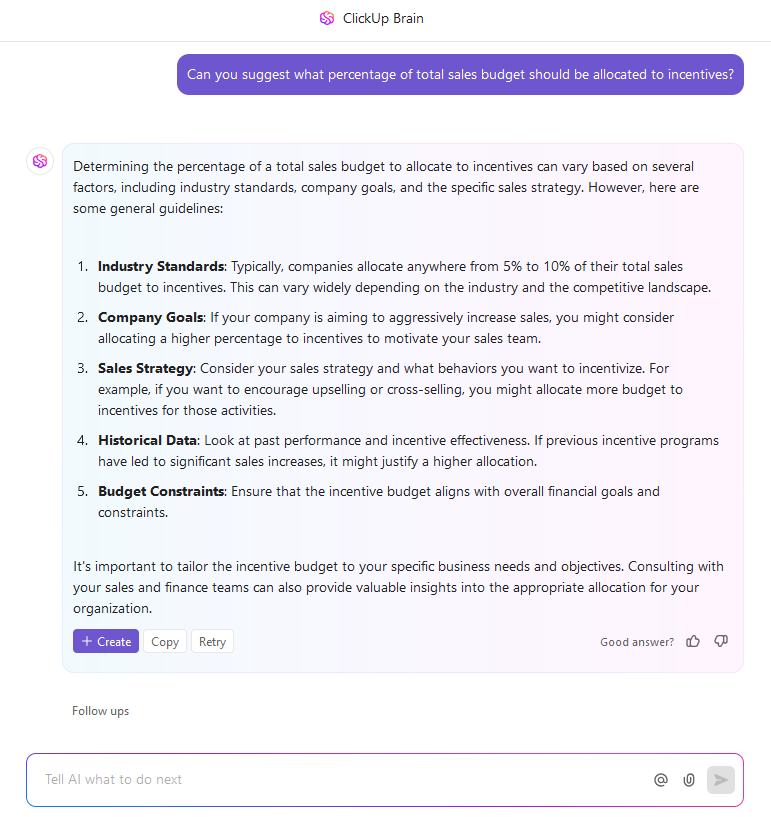The width and height of the screenshot is (771, 817).
Task: Focus the "Tell AI what to do next" field
Action: [340, 780]
